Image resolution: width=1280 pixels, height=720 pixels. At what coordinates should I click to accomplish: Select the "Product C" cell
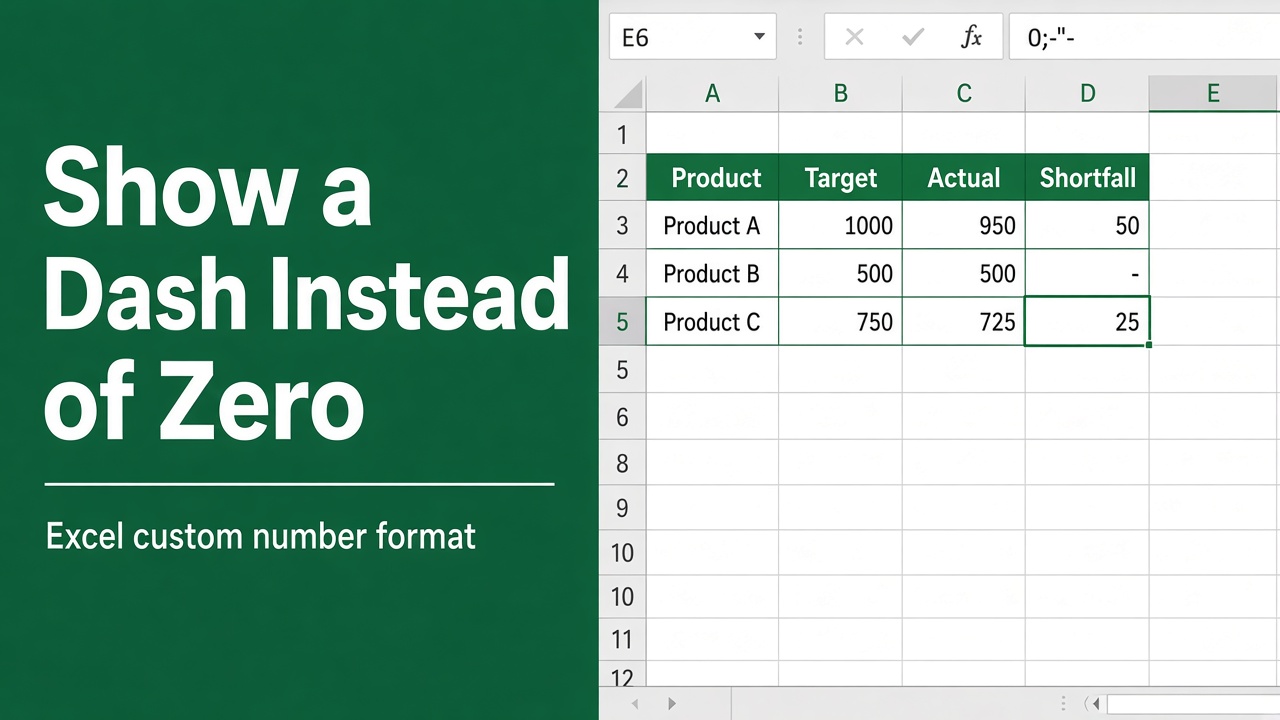[x=712, y=322]
